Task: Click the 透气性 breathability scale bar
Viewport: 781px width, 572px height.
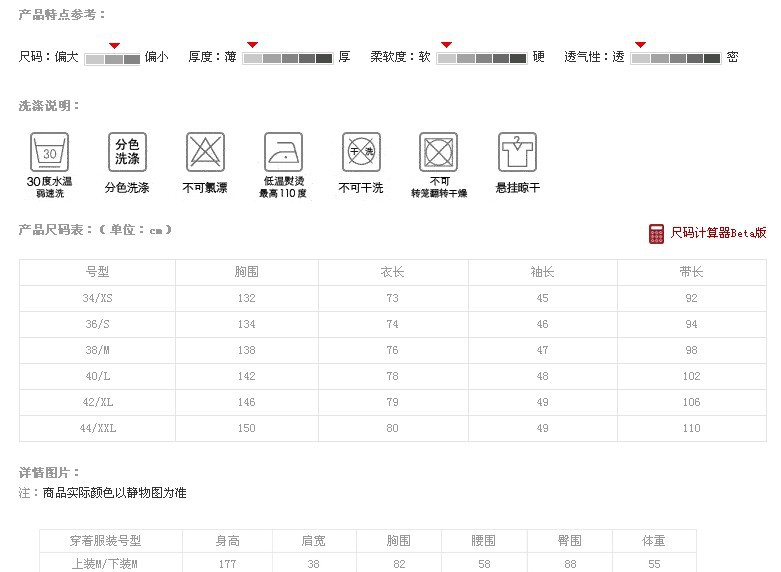Action: click(x=675, y=59)
